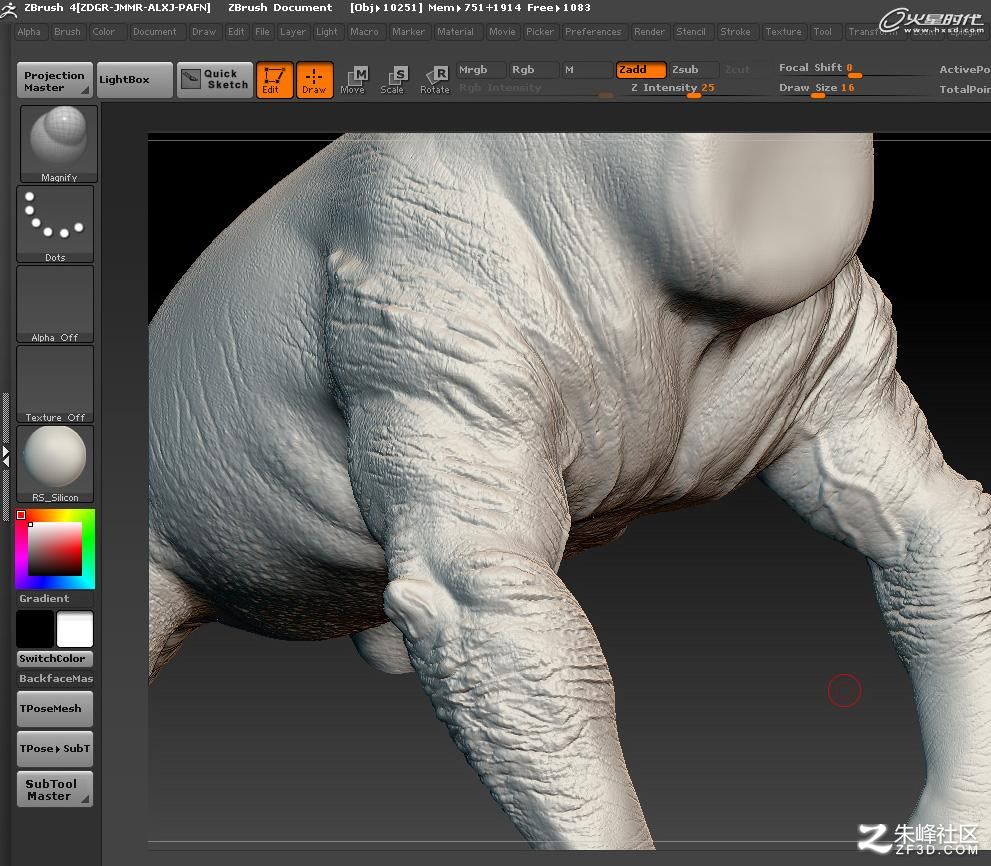The height and width of the screenshot is (866, 991).
Task: Click the ZBrush logo in title bar
Action: [9, 8]
